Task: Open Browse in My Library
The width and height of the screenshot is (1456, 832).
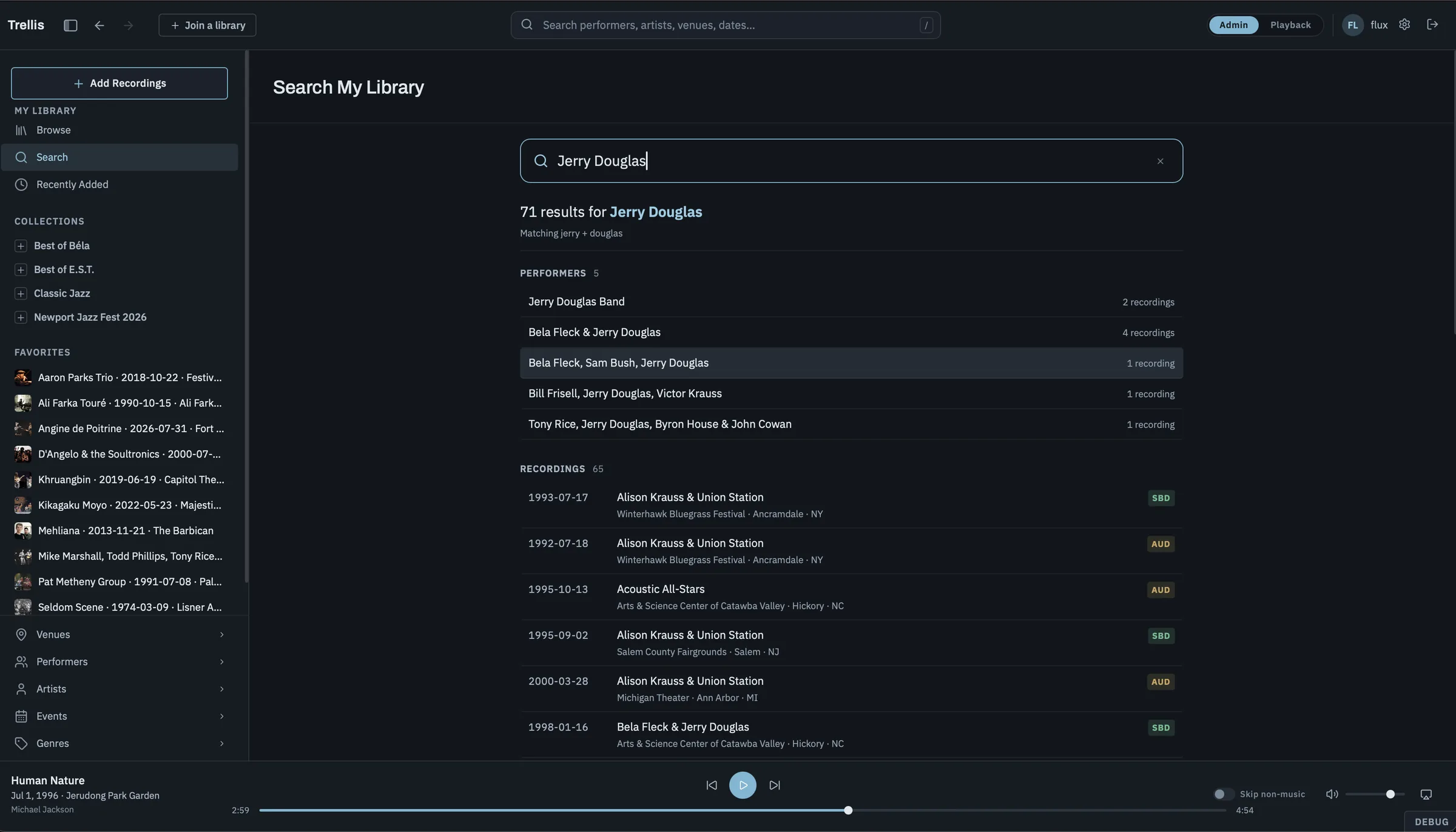Action: coord(120,130)
